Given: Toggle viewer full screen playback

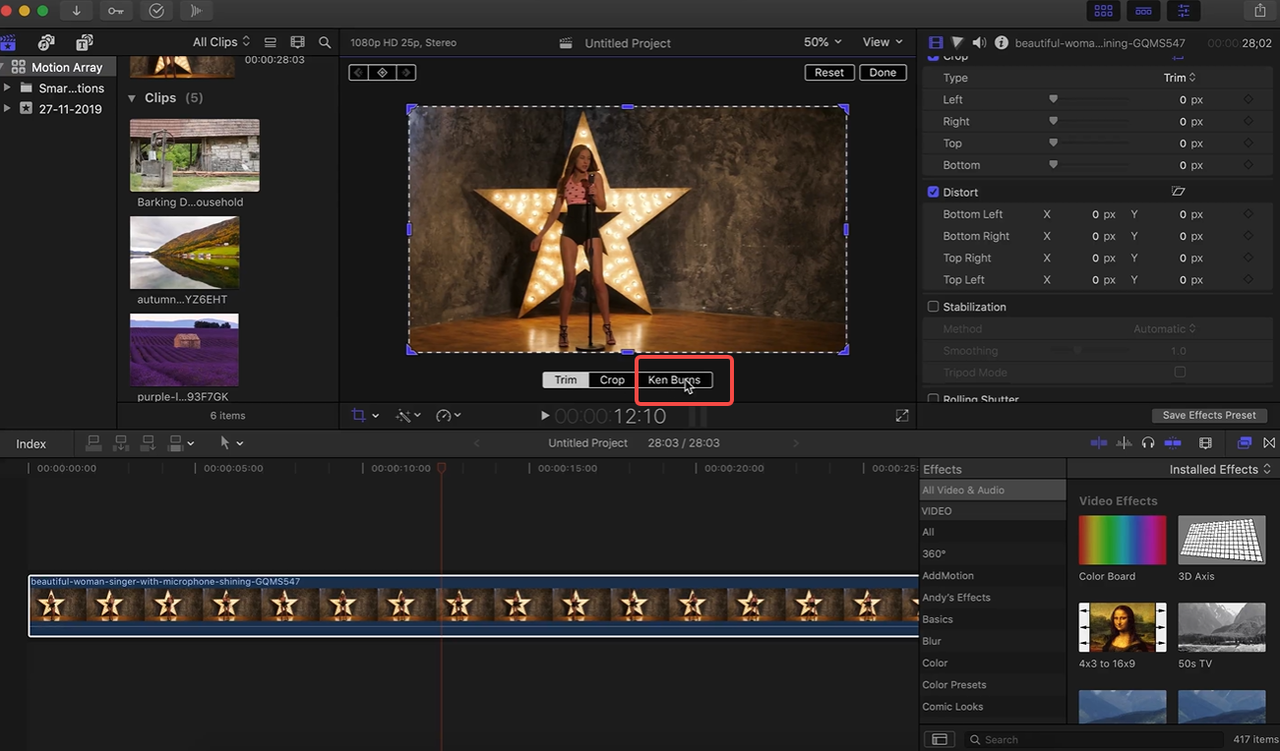Looking at the screenshot, I should pos(902,415).
